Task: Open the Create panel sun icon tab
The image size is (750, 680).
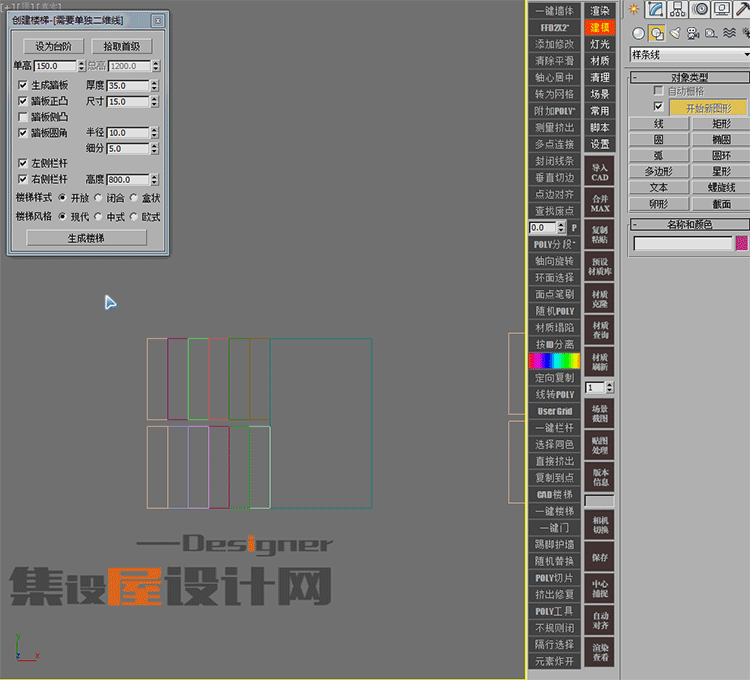Action: (x=634, y=9)
